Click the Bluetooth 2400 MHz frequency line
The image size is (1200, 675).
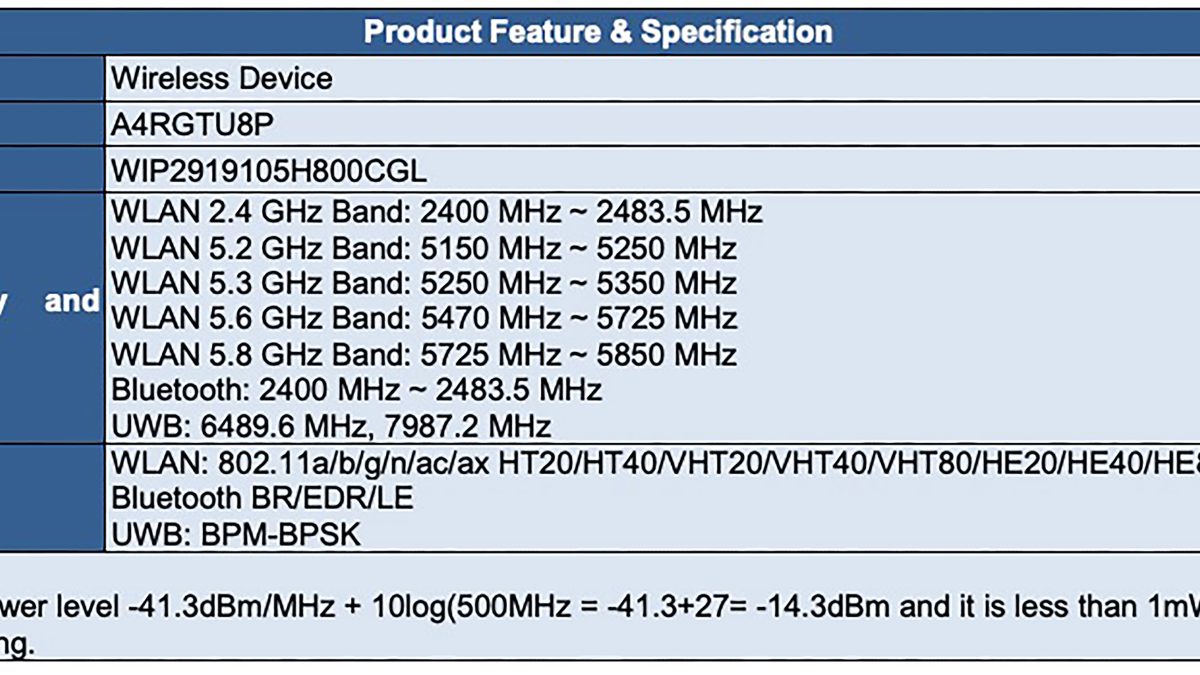[x=357, y=390]
